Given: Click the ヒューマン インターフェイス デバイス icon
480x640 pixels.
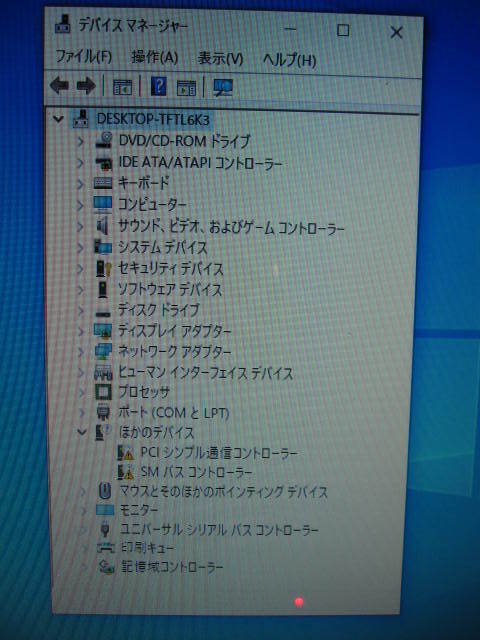Looking at the screenshot, I should (x=103, y=372).
